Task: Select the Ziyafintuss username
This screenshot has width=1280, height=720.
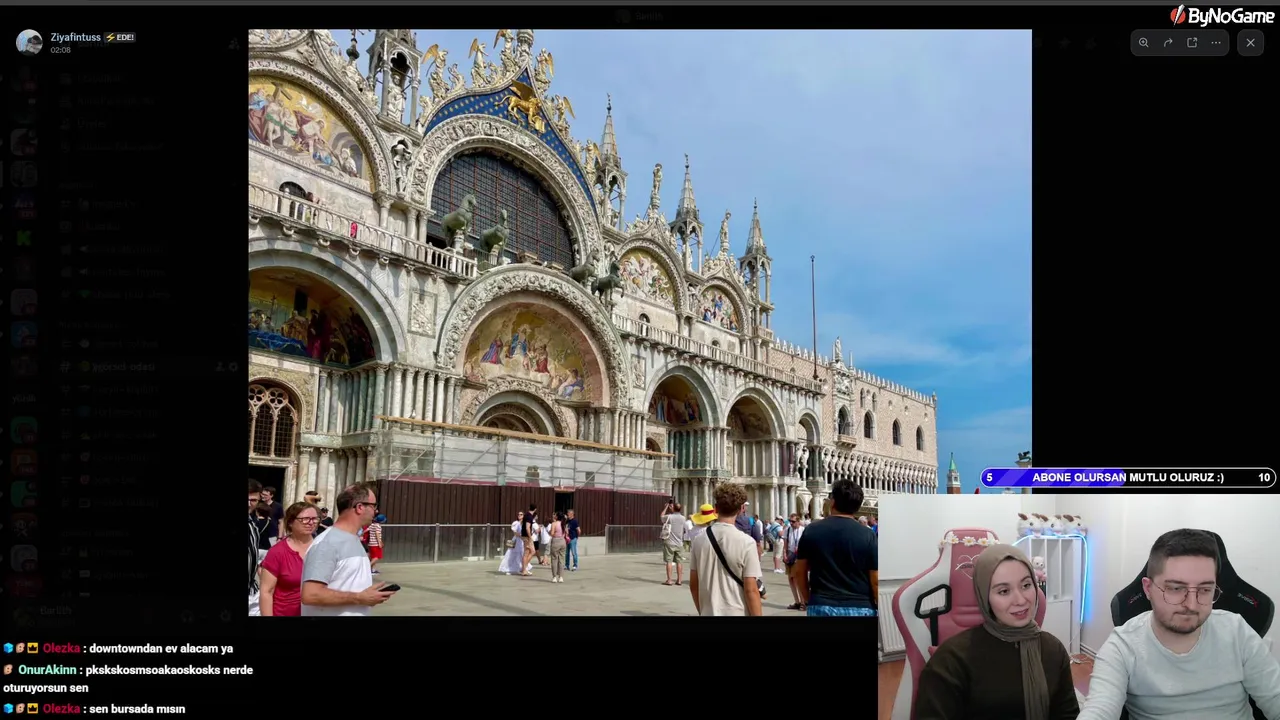Action: point(76,37)
